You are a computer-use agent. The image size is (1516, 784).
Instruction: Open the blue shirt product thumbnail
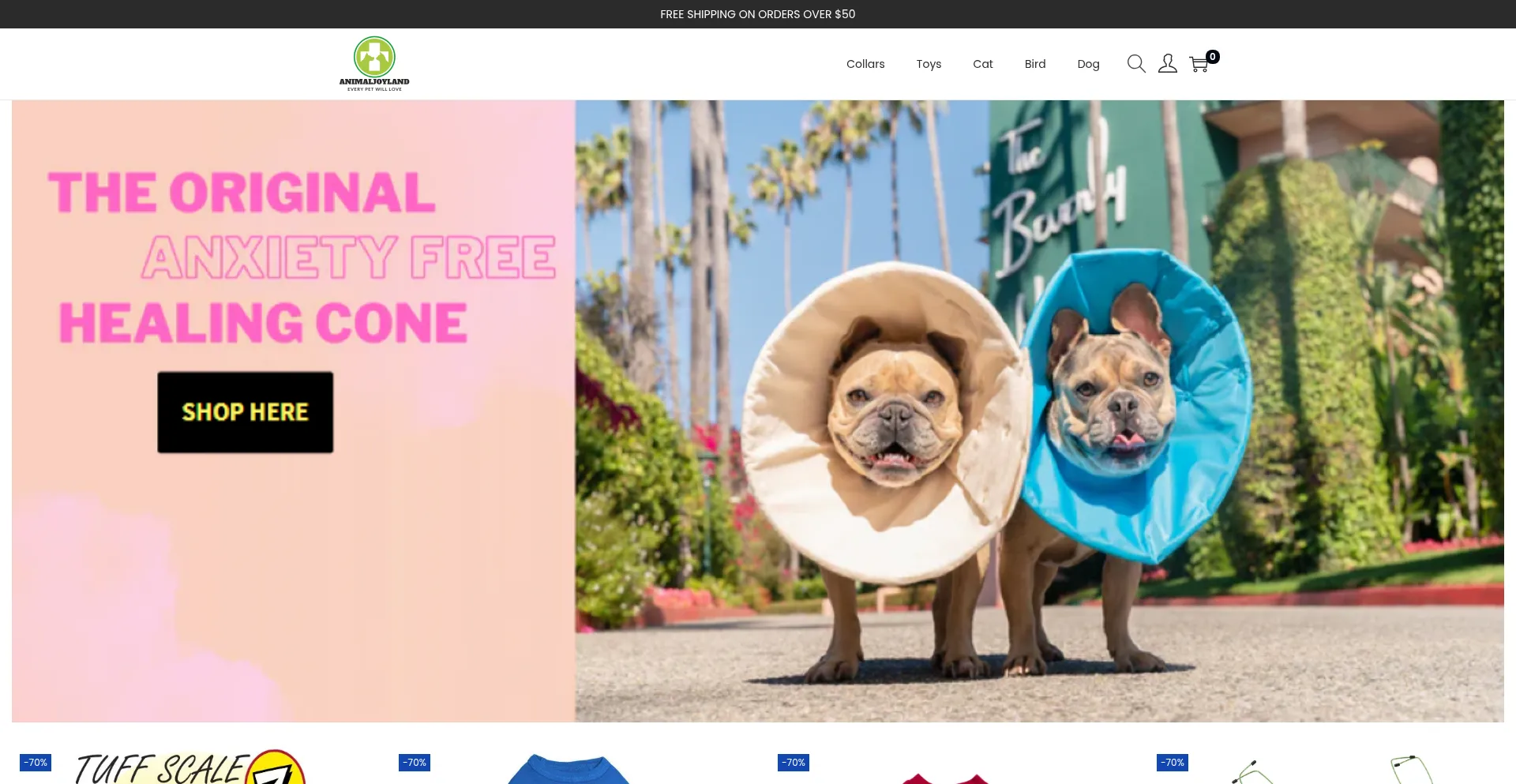point(568,768)
